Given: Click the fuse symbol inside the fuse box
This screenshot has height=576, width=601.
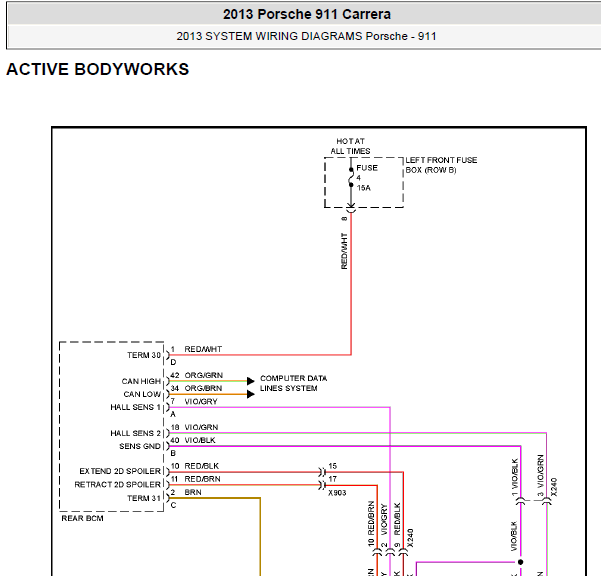Looking at the screenshot, I should [x=351, y=177].
